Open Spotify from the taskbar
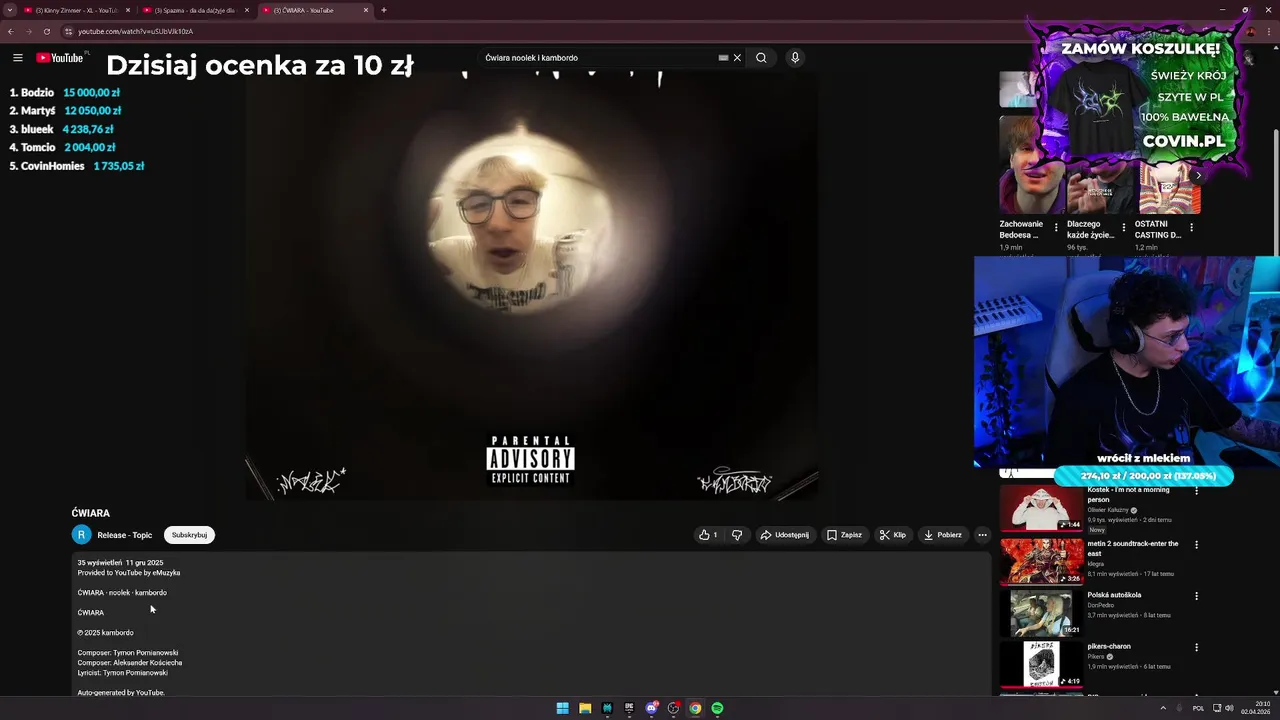Image resolution: width=1280 pixels, height=720 pixels. 717,708
